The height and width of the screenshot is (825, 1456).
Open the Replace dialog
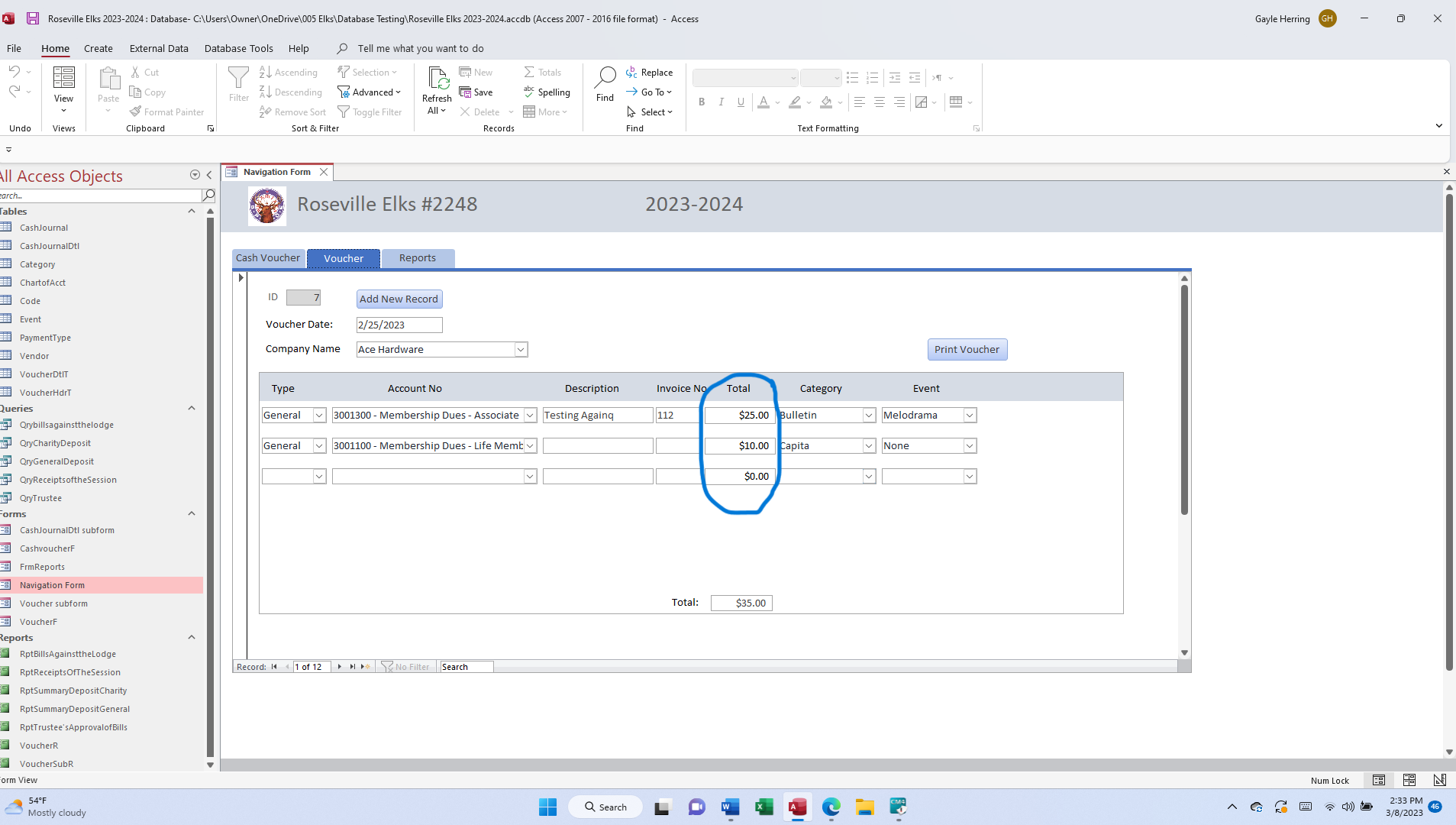[650, 72]
